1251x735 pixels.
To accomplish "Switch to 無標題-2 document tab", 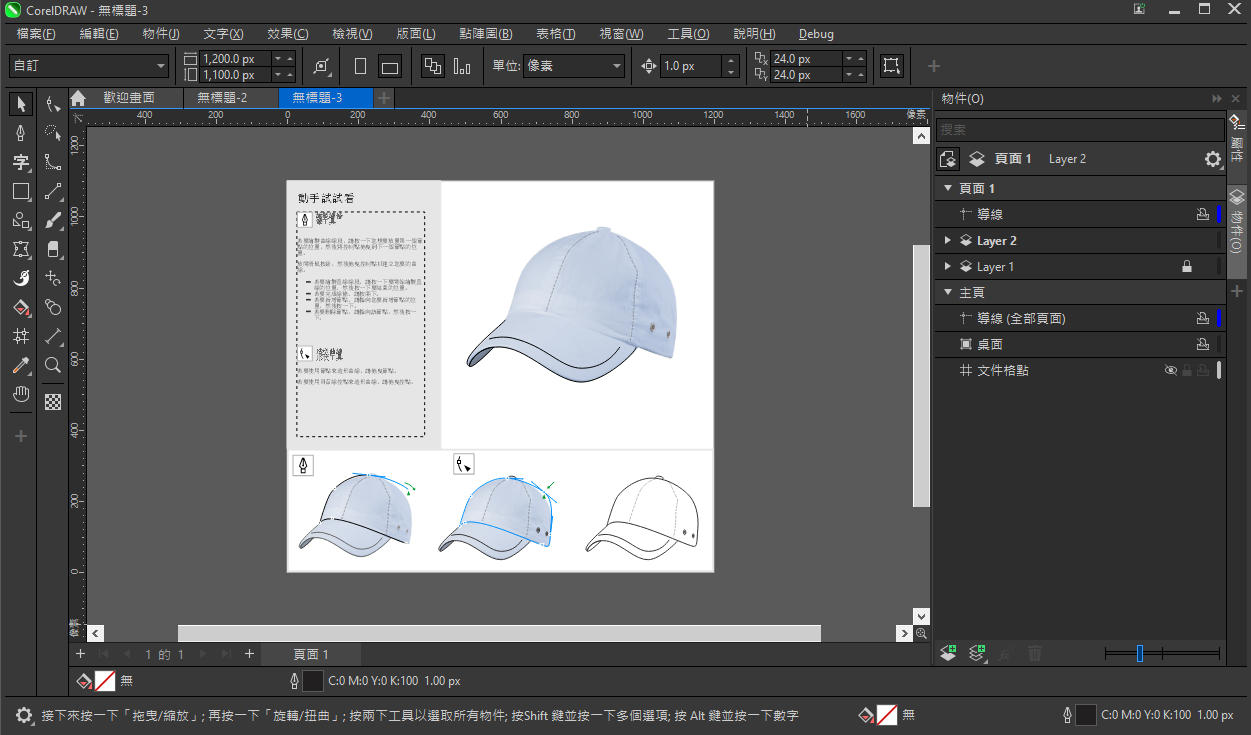I will (x=221, y=98).
